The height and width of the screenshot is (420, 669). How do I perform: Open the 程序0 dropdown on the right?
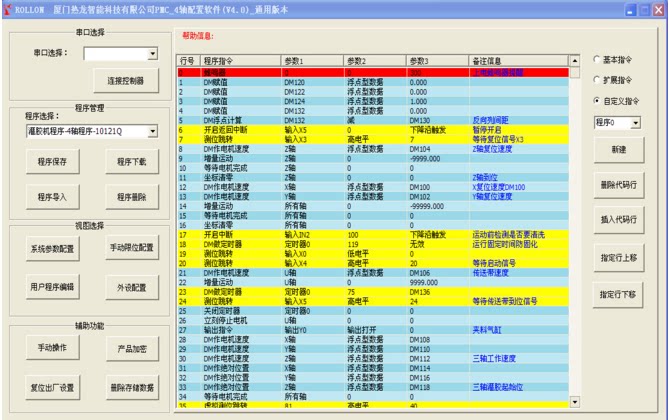pyautogui.click(x=617, y=122)
